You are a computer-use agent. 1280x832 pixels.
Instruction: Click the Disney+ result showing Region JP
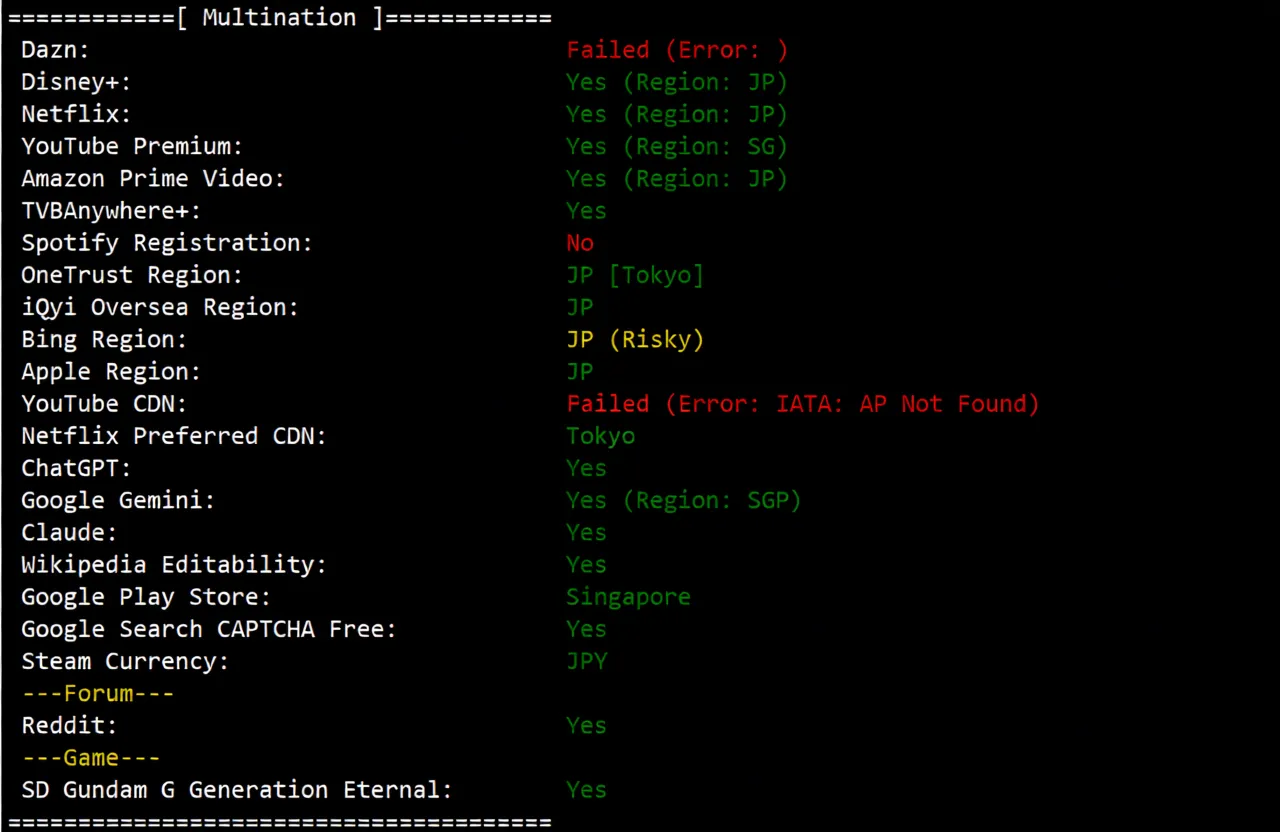[x=676, y=81]
